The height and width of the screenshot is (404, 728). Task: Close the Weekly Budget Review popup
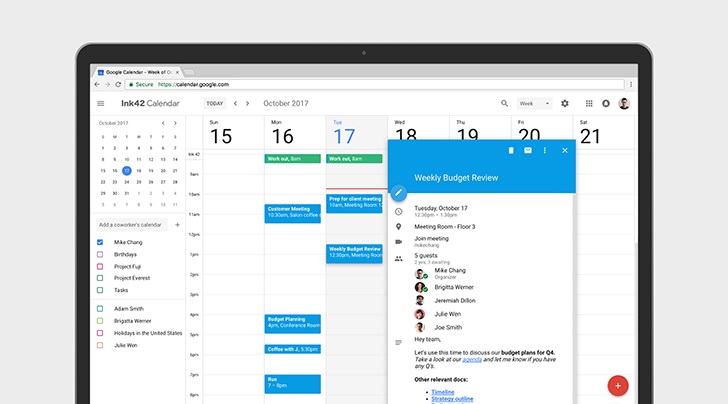click(565, 150)
